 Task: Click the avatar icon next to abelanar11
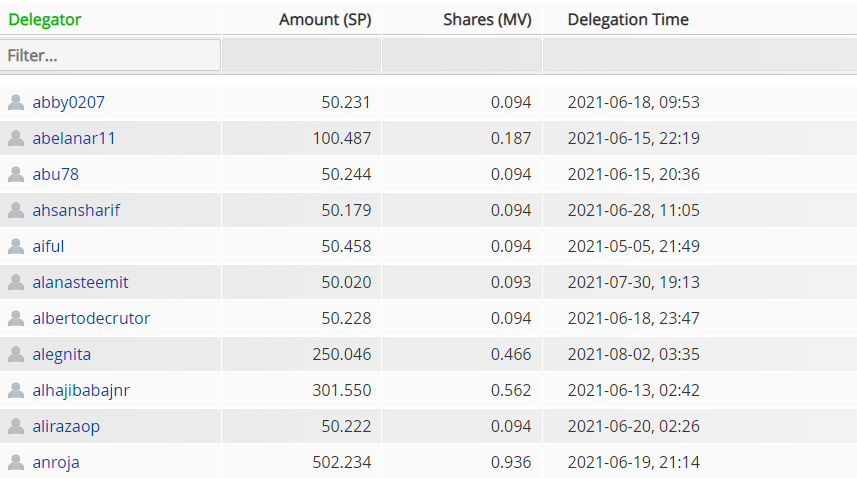coord(16,138)
